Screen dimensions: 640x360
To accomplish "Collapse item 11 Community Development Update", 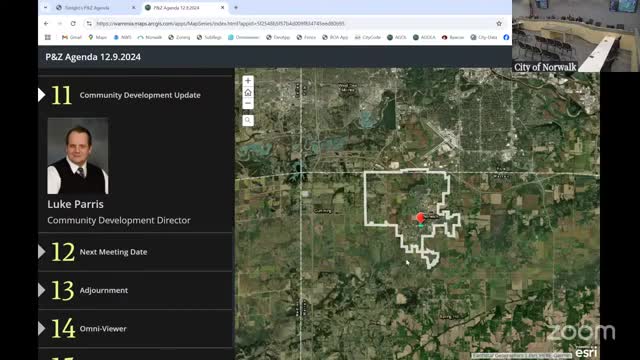I will coord(136,95).
